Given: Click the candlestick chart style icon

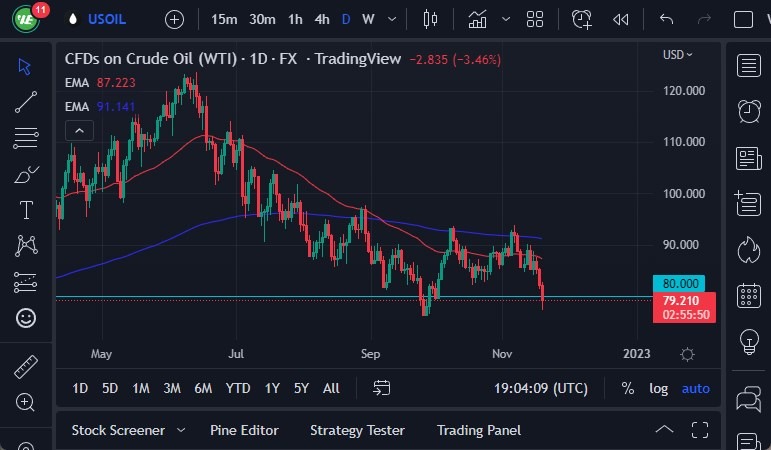Looking at the screenshot, I should [x=431, y=19].
